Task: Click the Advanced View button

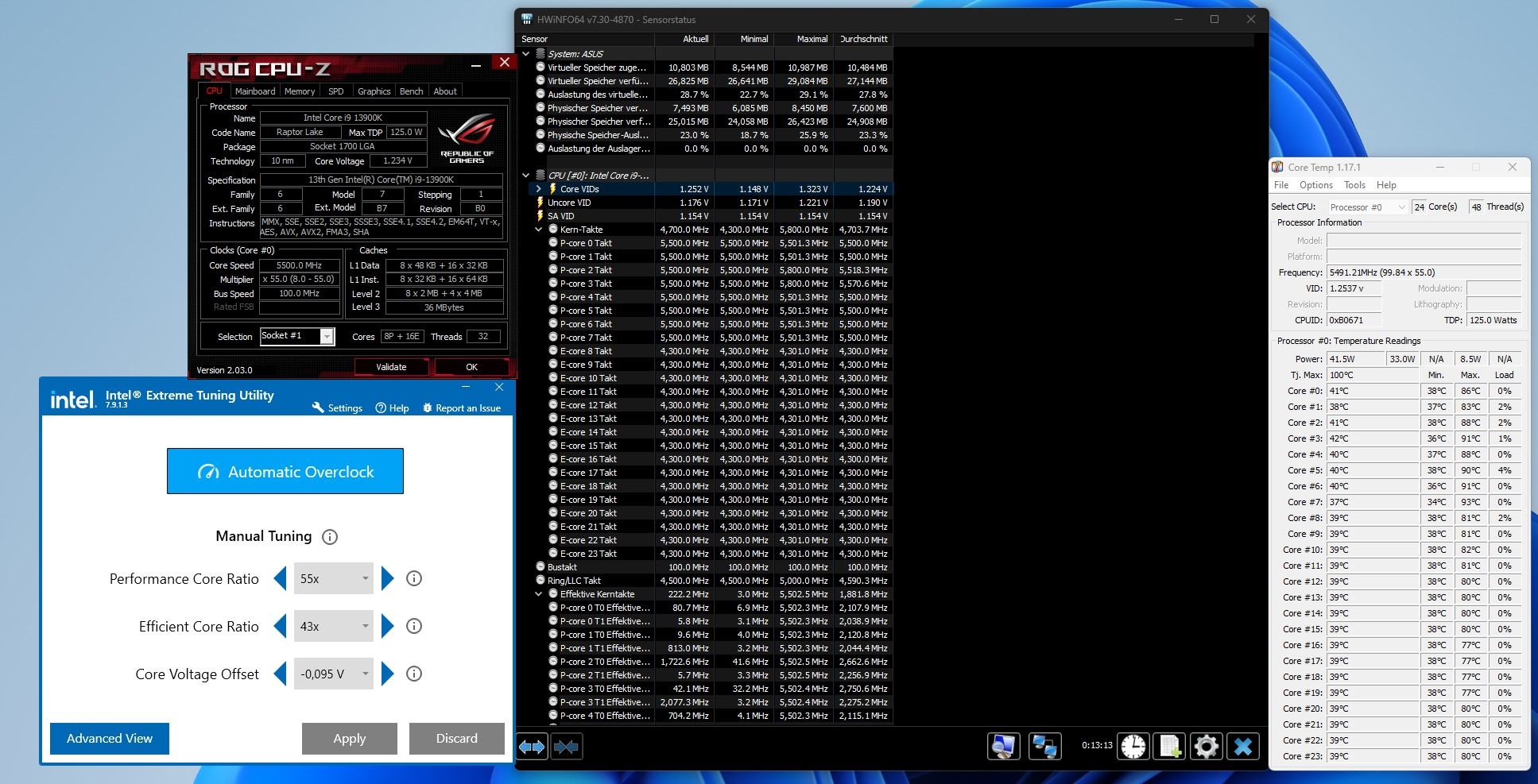Action: [110, 739]
